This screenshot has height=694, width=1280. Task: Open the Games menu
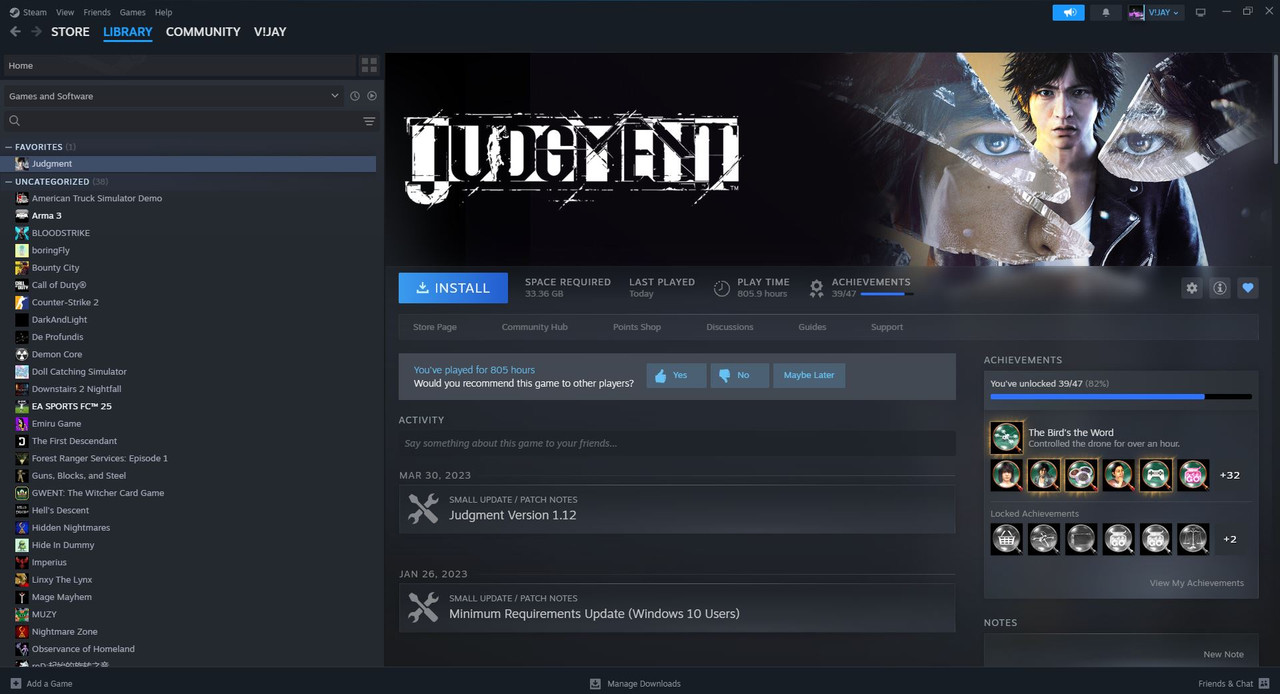click(x=132, y=12)
